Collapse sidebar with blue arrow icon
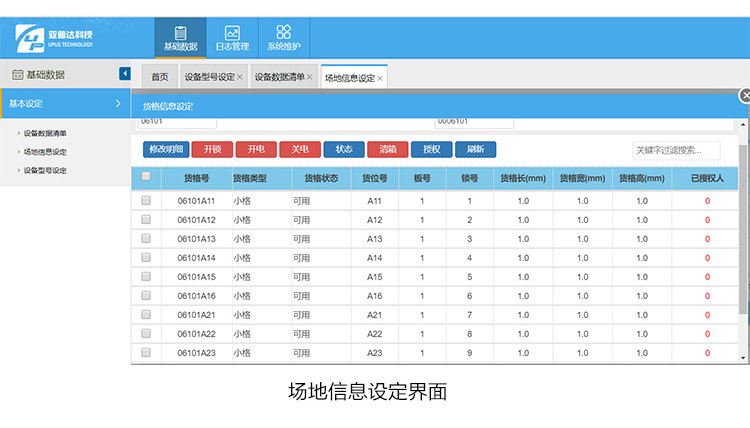The width and height of the screenshot is (750, 428). (x=124, y=73)
